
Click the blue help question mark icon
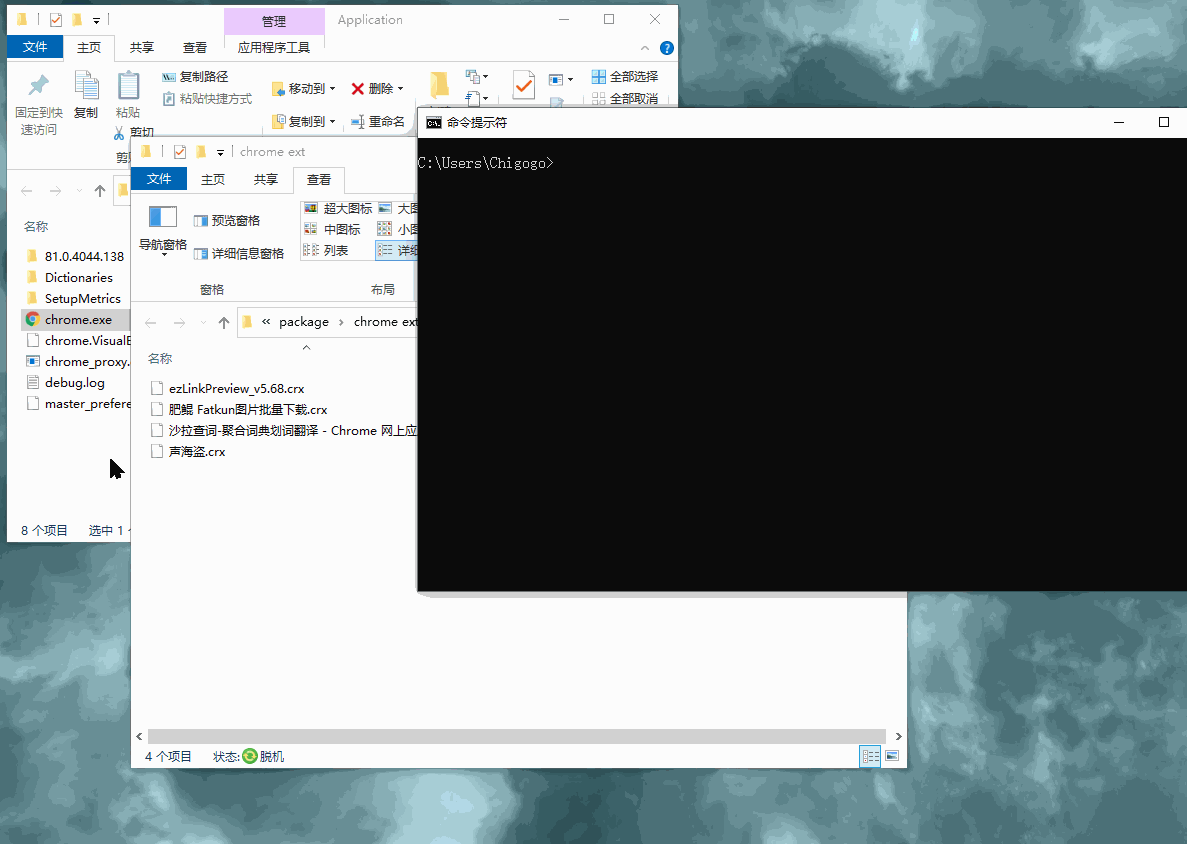[667, 48]
